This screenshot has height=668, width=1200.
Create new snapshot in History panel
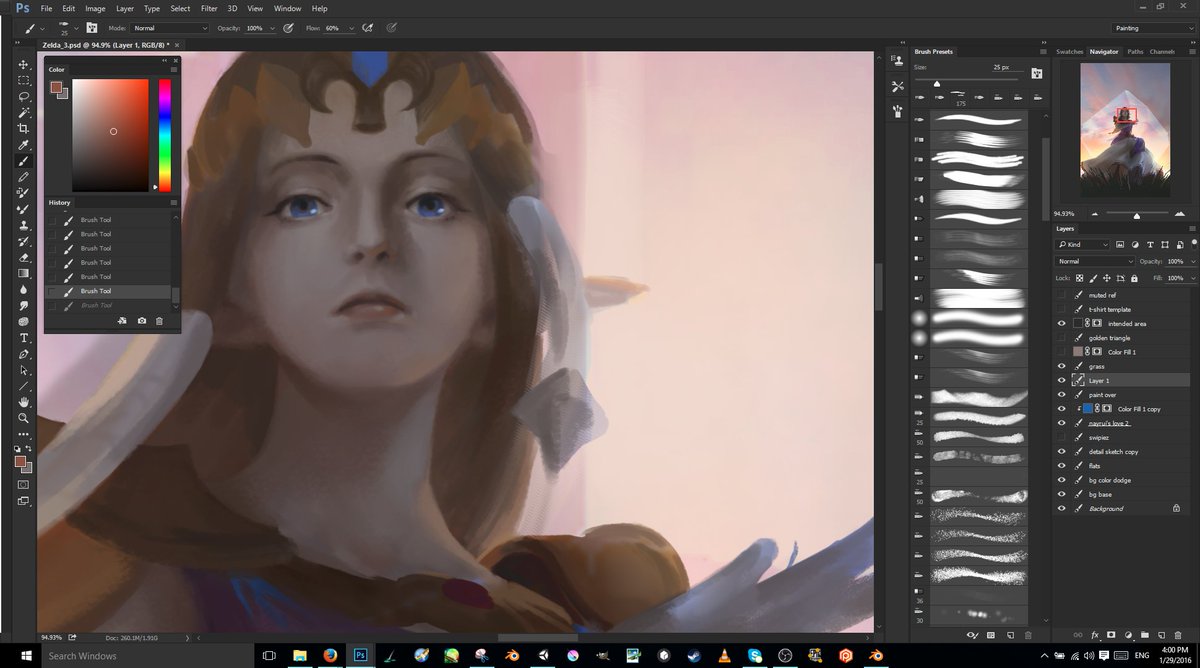142,321
